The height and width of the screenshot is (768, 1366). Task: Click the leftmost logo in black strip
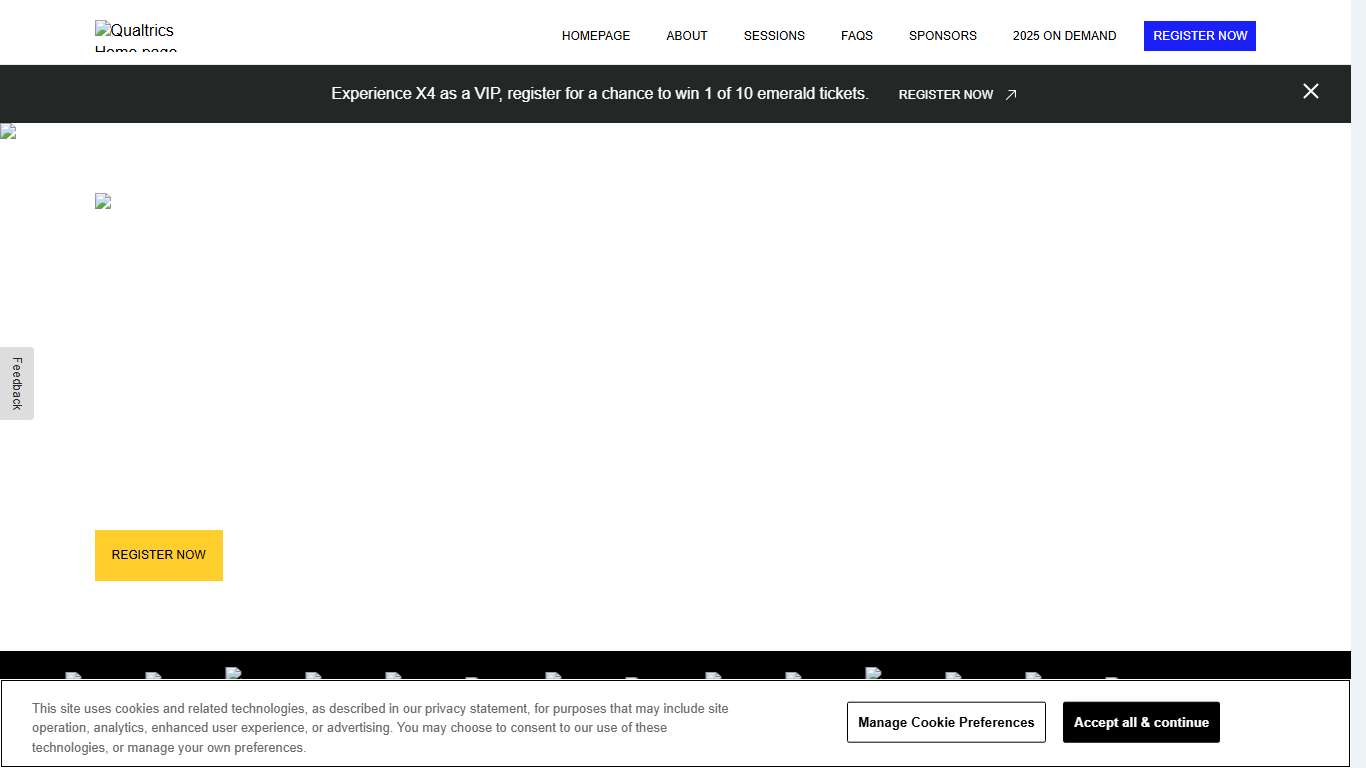coord(73,675)
